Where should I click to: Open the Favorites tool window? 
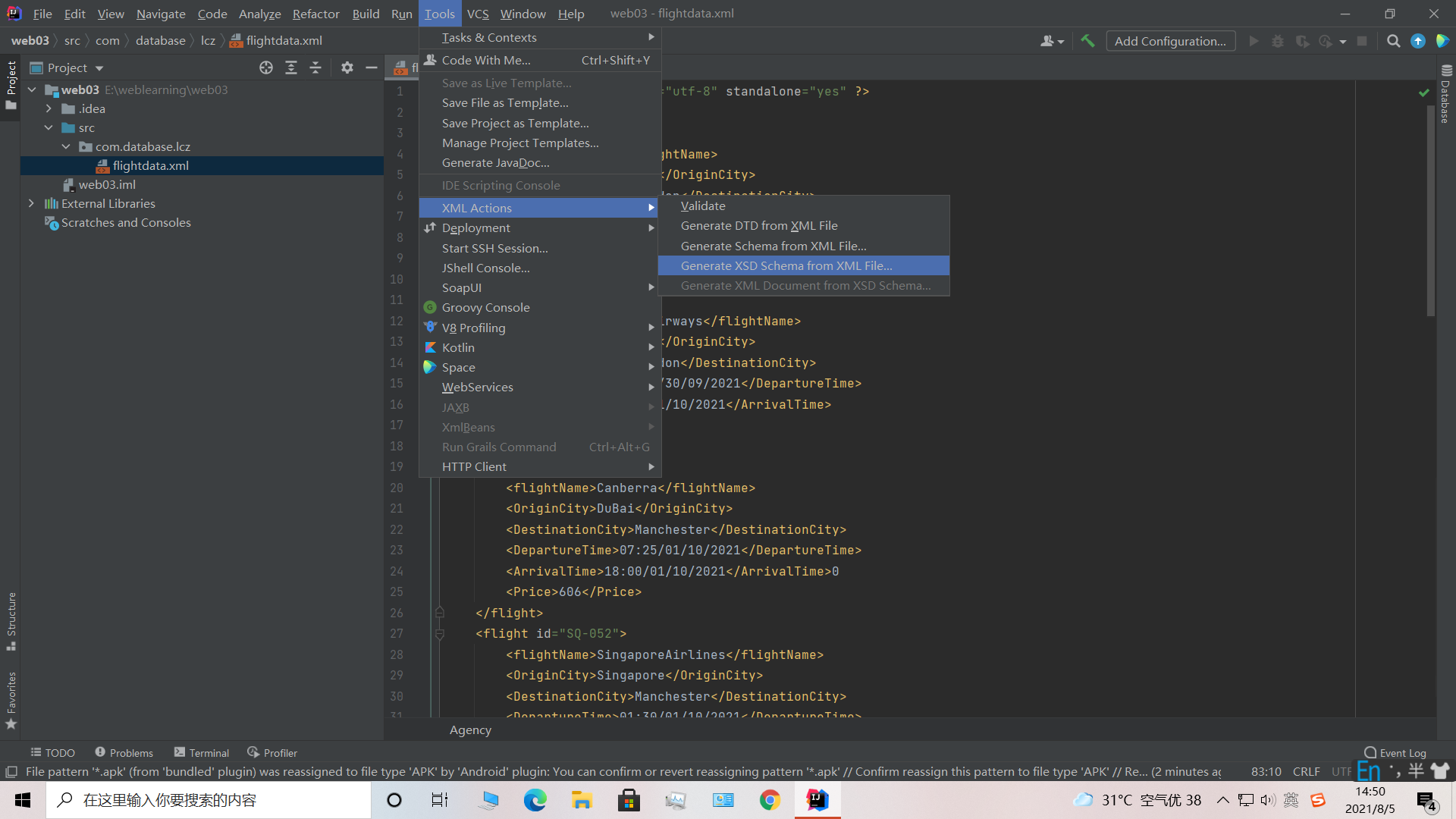tap(11, 700)
